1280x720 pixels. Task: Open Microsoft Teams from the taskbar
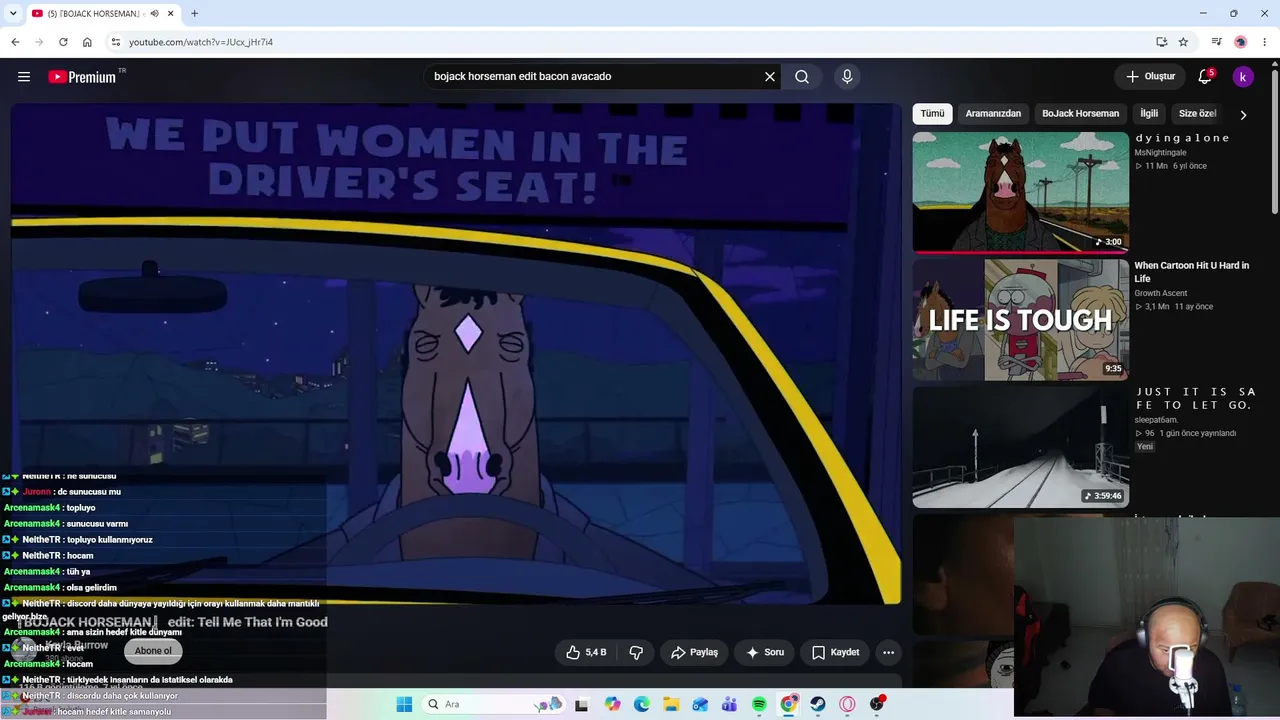pyautogui.click(x=730, y=704)
